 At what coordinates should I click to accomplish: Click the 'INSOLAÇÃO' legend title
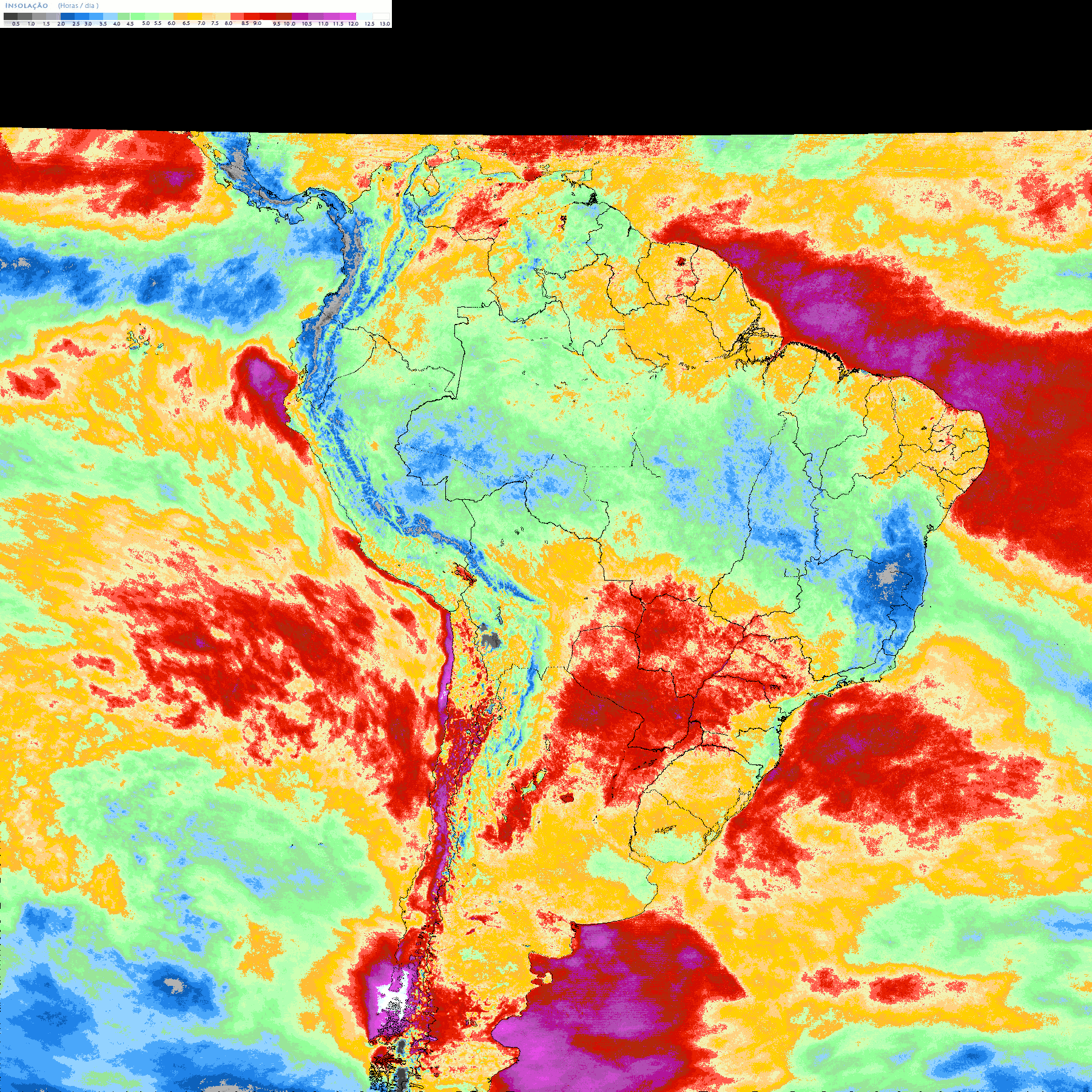27,5
